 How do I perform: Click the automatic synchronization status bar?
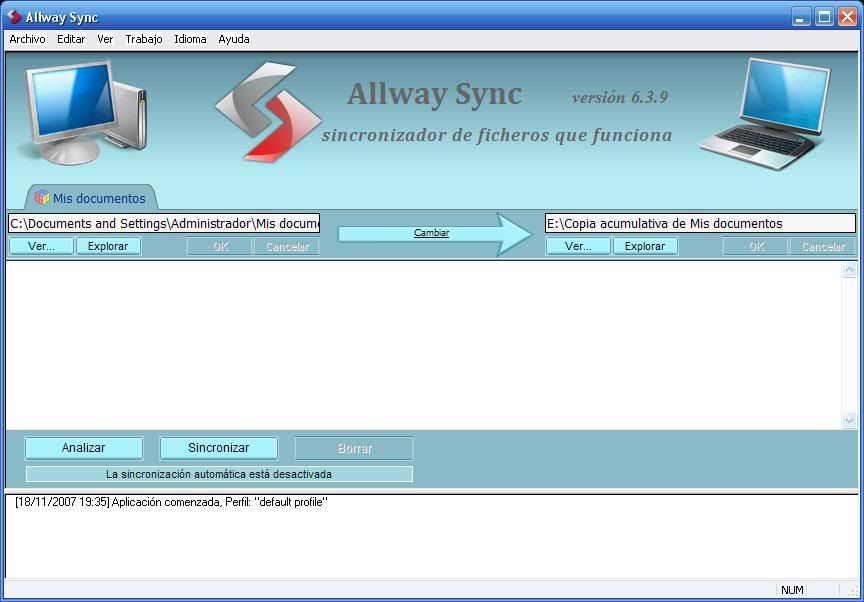219,474
